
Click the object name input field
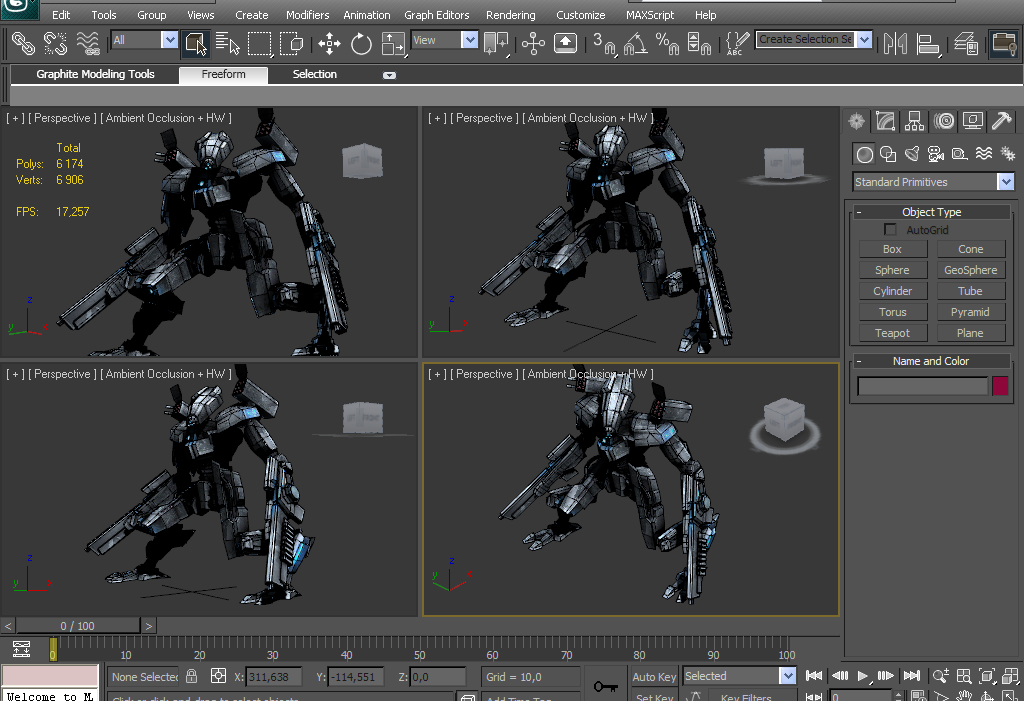pos(922,386)
